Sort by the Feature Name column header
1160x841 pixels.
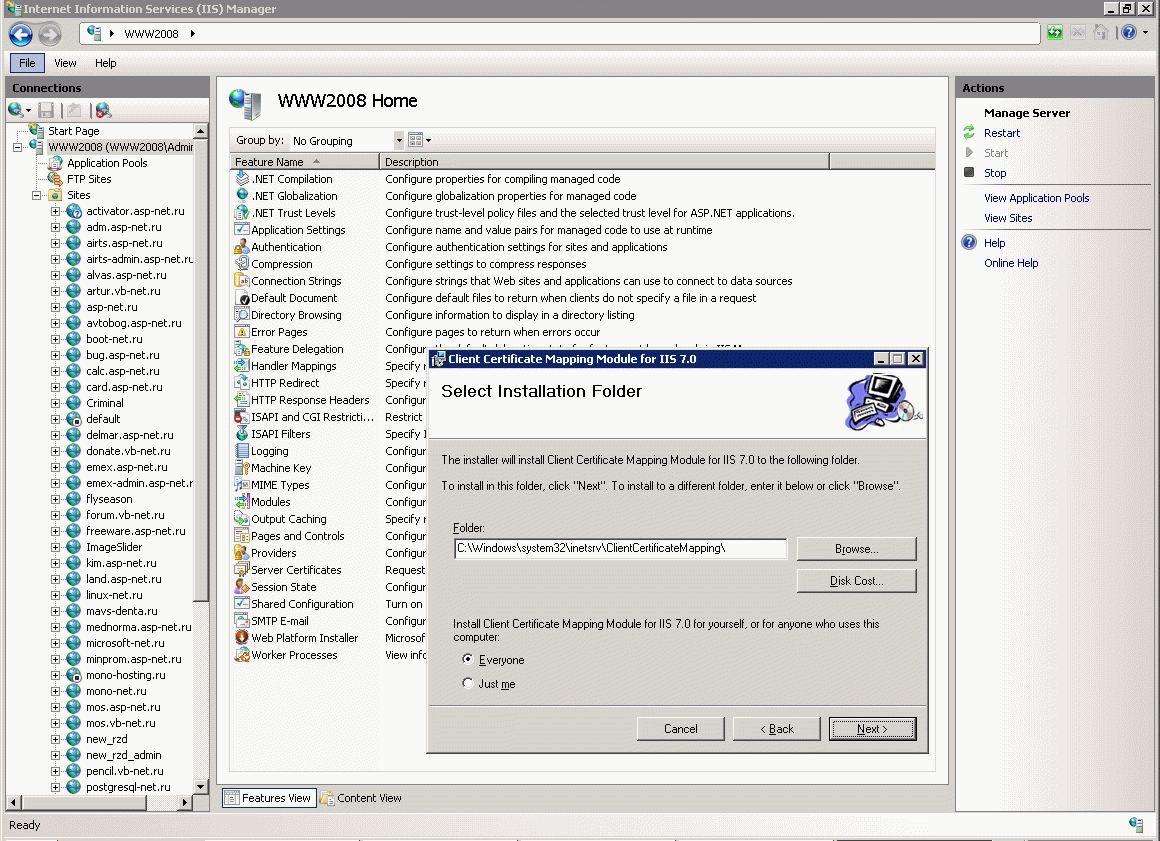tap(304, 161)
